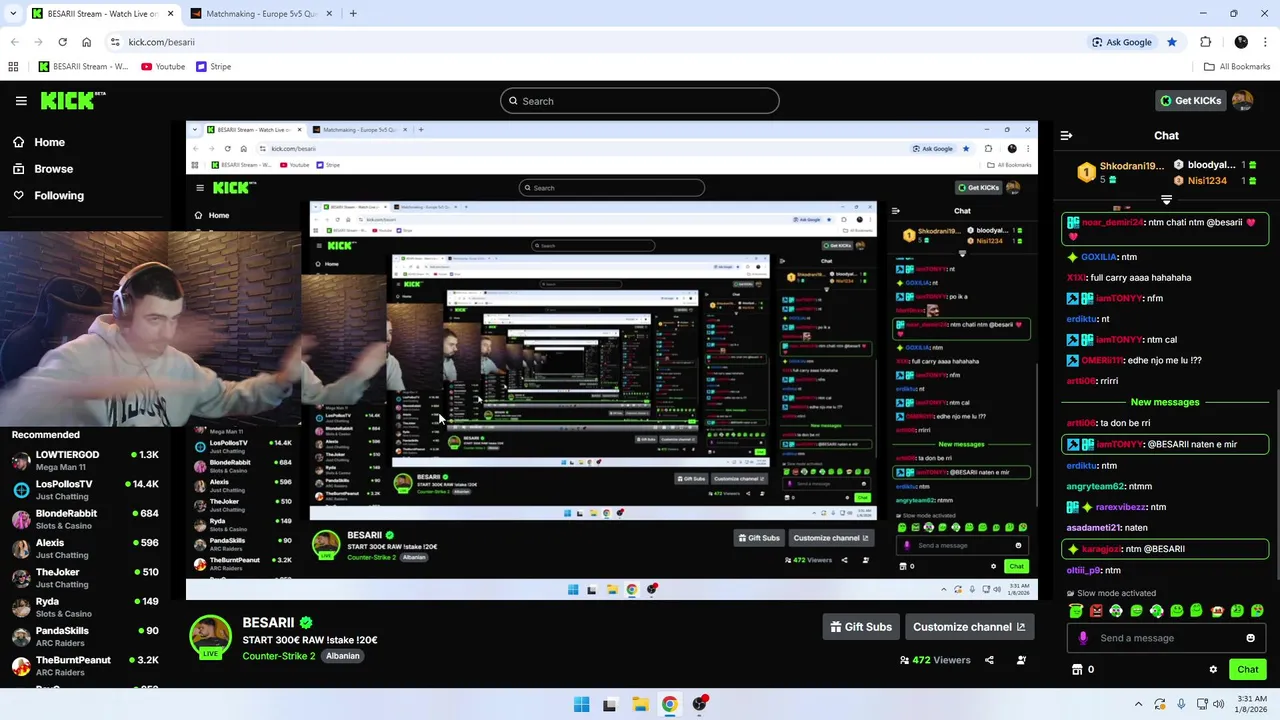Screen dimensions: 1280x720
Task: Select the monkey face quick emote
Action: 1217,610
